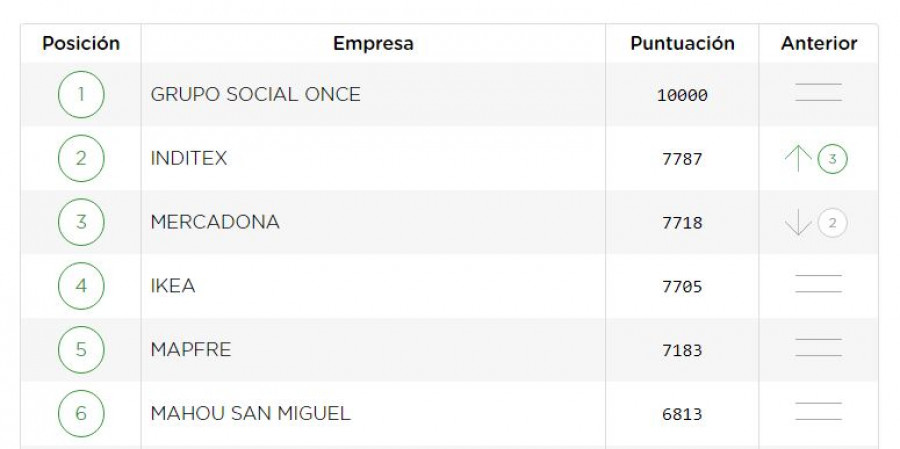
Task: Sort by the Puntuación column header
Action: [682, 44]
